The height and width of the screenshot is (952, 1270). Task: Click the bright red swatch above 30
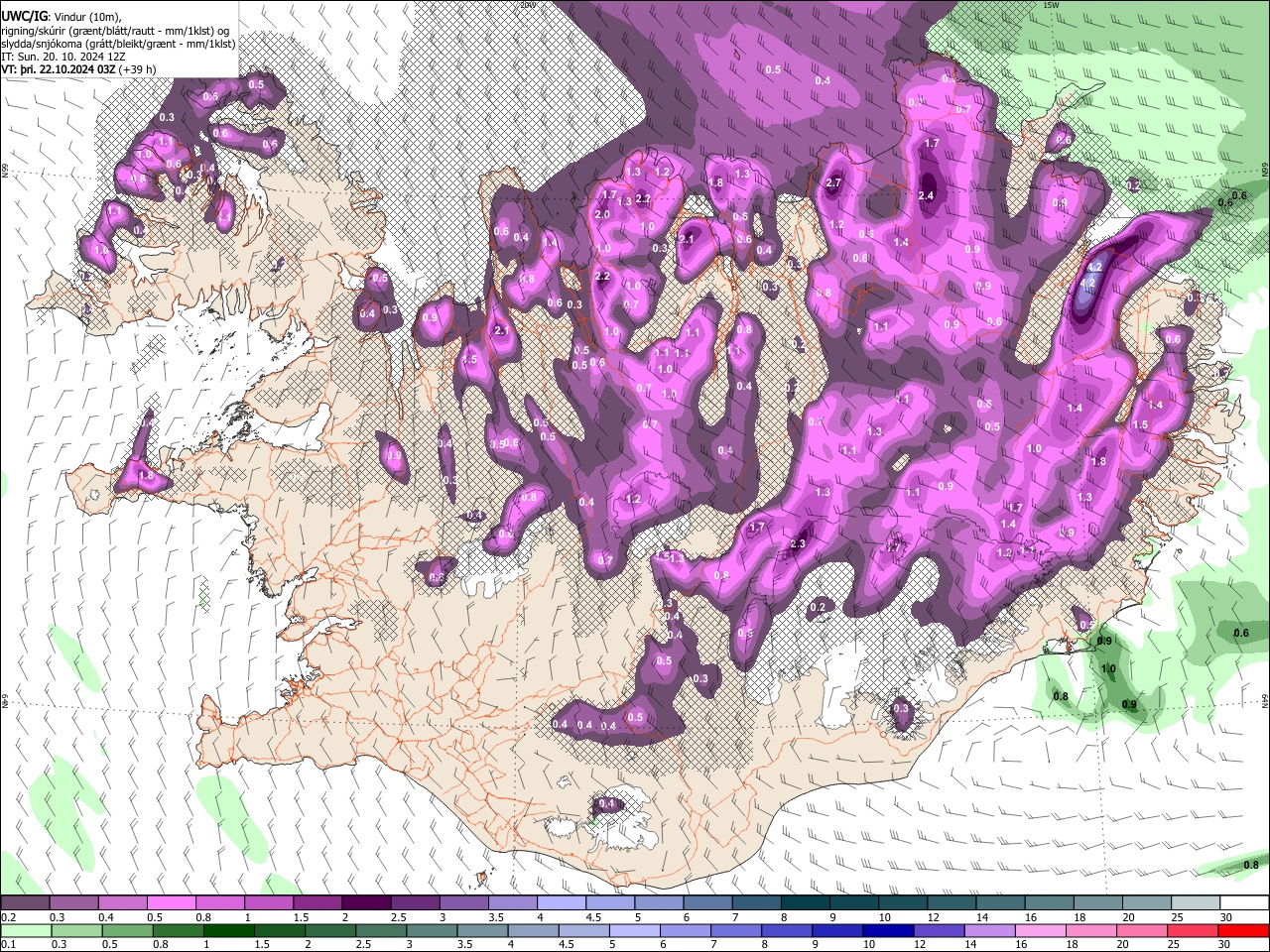coord(1243,931)
